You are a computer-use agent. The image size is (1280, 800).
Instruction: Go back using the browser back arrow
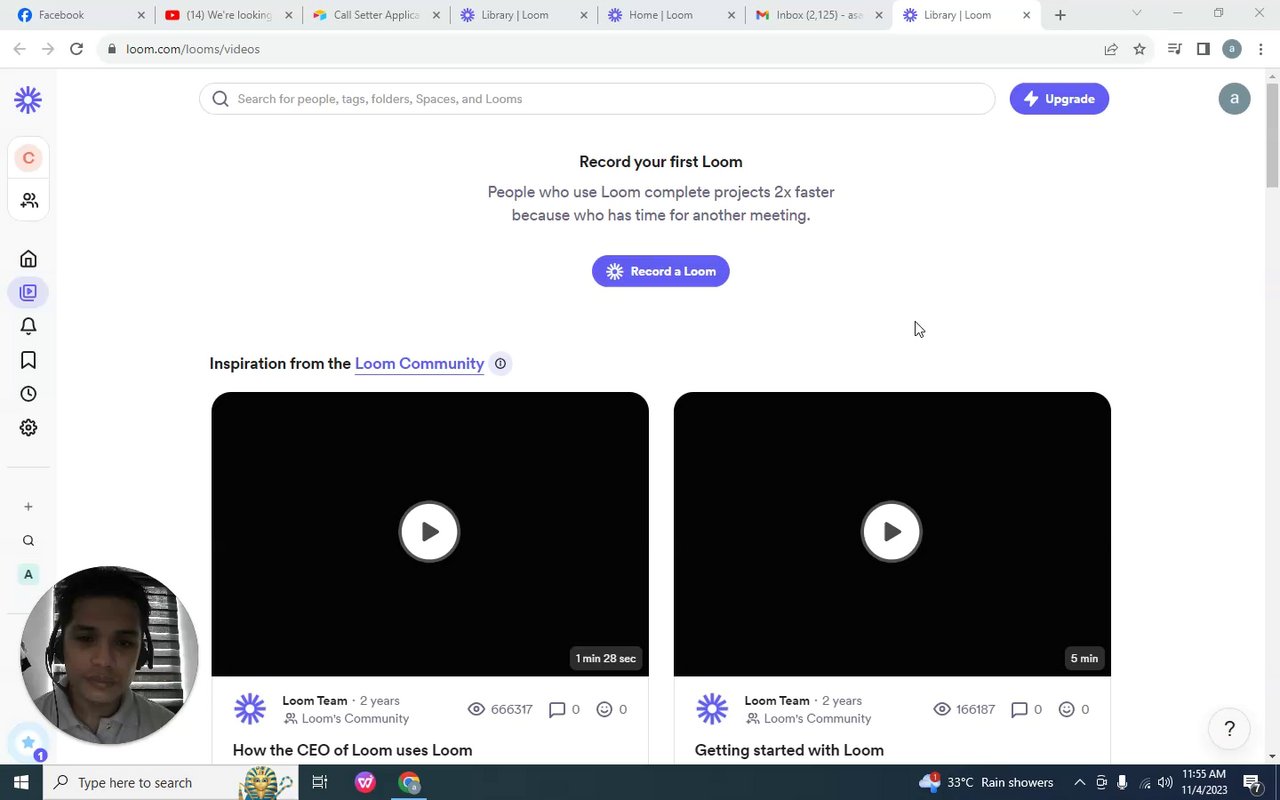pyautogui.click(x=19, y=49)
